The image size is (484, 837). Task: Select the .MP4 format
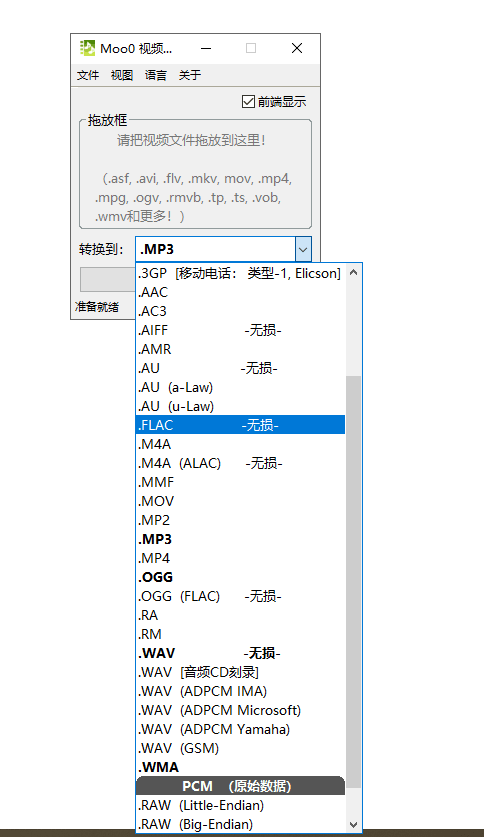[241, 558]
